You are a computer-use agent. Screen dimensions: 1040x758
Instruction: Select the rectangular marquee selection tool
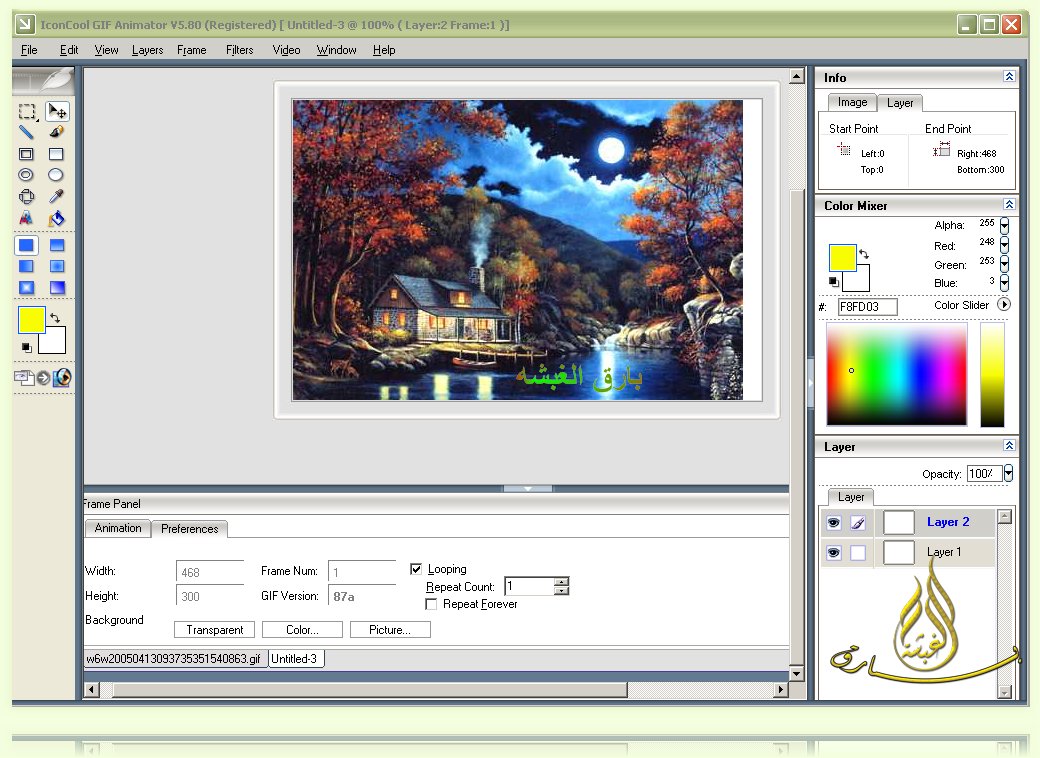click(27, 111)
